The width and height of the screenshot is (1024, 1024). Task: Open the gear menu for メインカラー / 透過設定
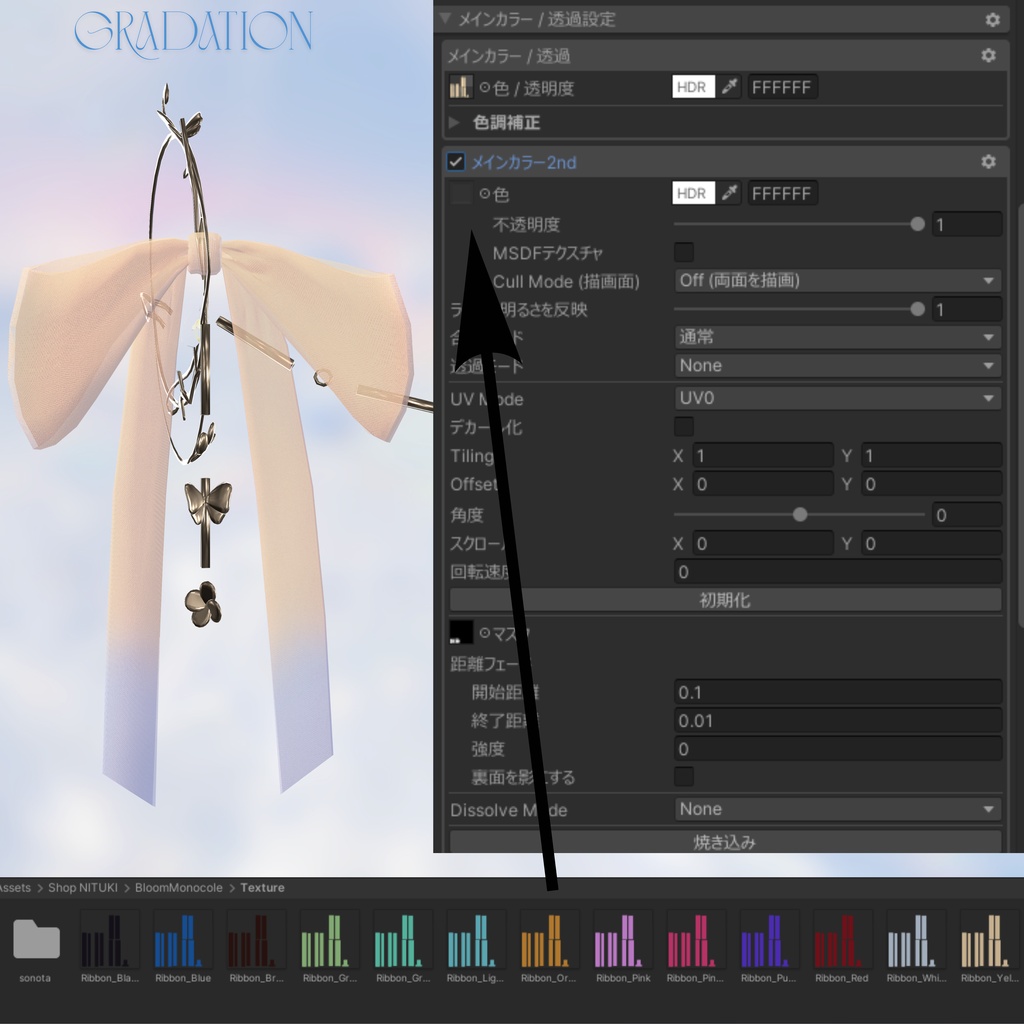pyautogui.click(x=992, y=20)
